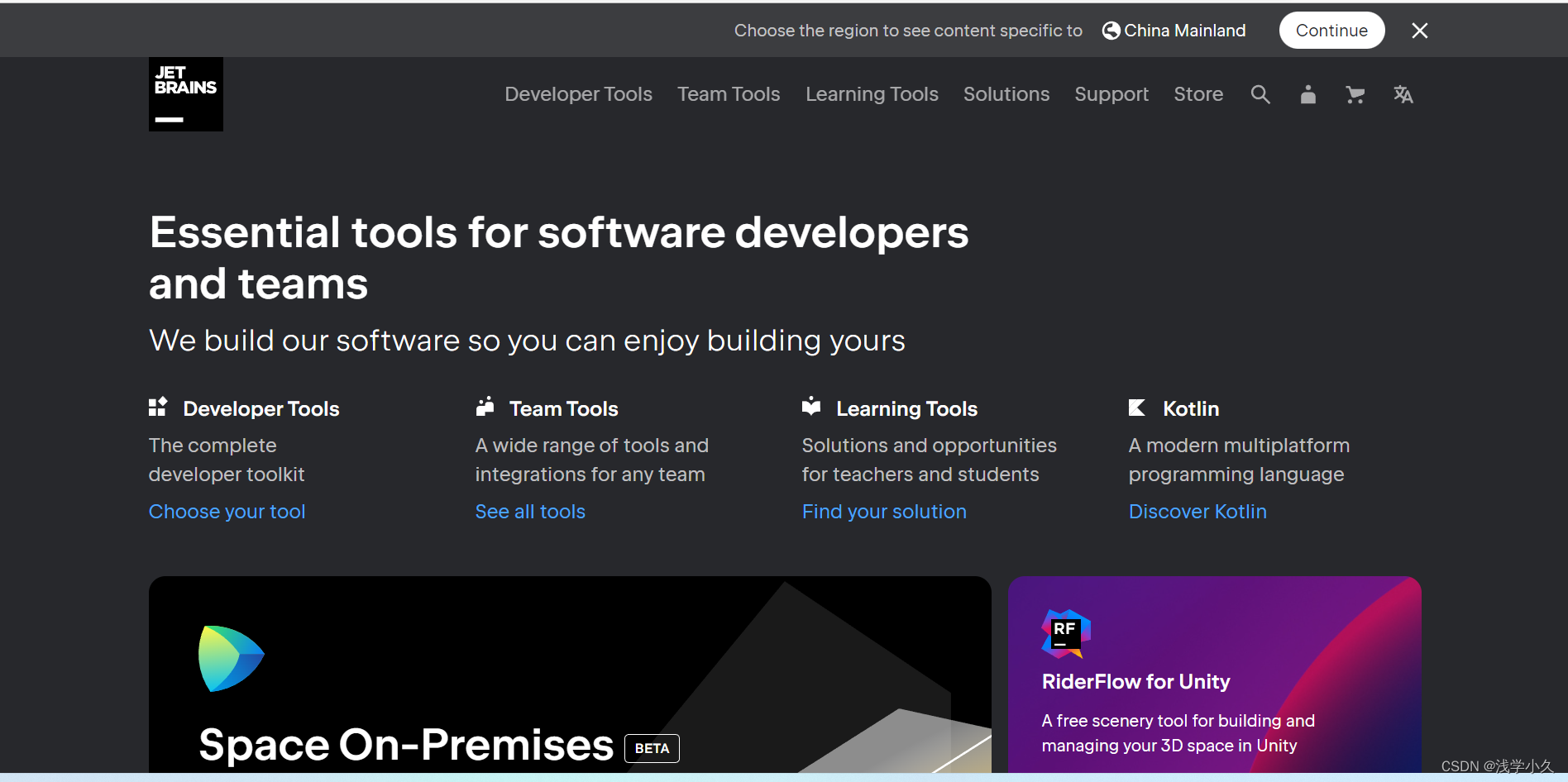Open the Store nav menu
This screenshot has width=1568, height=782.
1198,94
